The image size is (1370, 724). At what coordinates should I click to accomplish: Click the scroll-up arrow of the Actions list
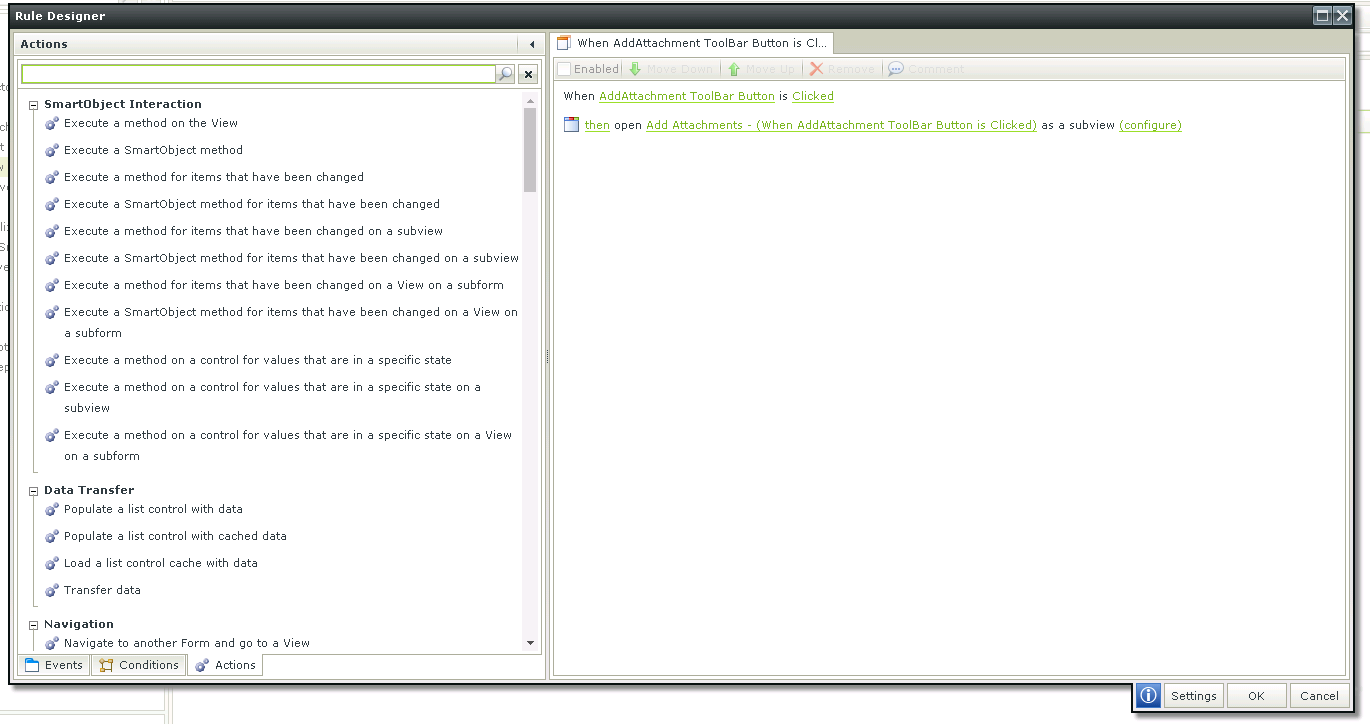coord(530,100)
